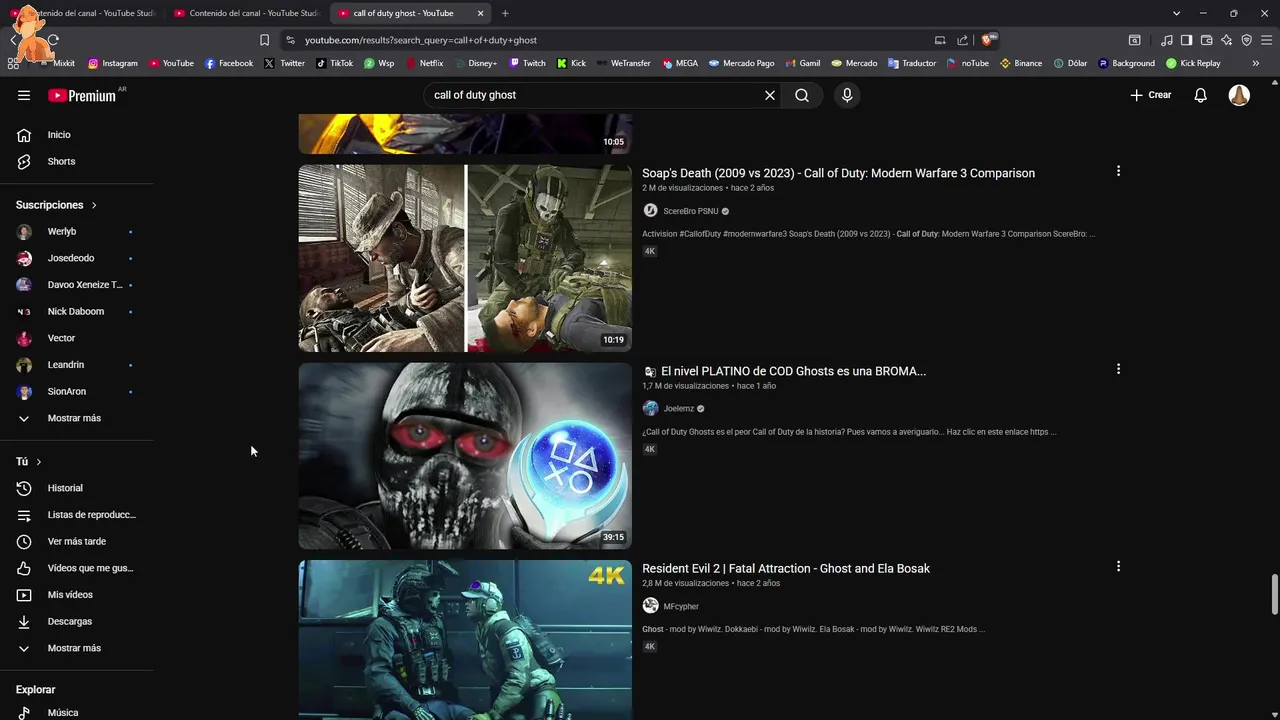Viewport: 1280px width, 720px height.
Task: Open the Instagram bookmark
Action: click(112, 63)
